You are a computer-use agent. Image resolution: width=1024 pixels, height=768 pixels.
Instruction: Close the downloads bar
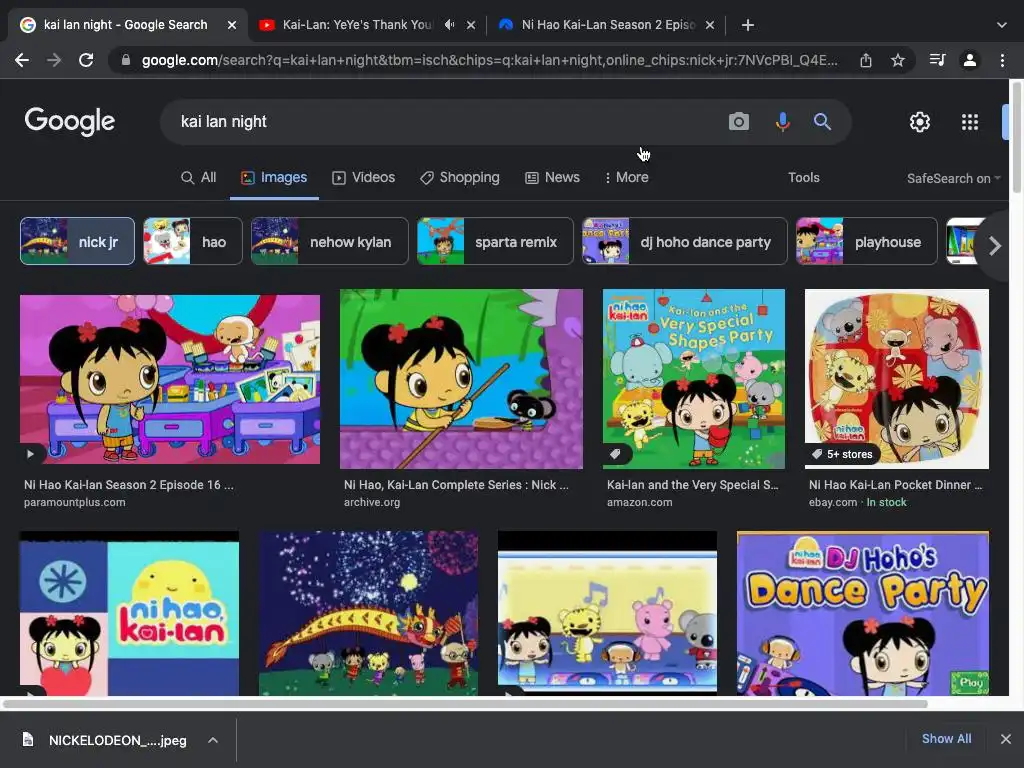(1006, 739)
